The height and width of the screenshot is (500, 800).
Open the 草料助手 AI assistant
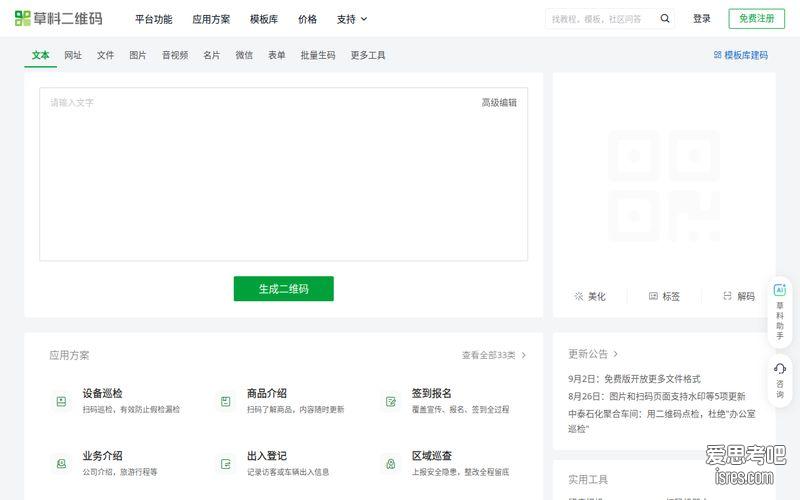(x=780, y=312)
